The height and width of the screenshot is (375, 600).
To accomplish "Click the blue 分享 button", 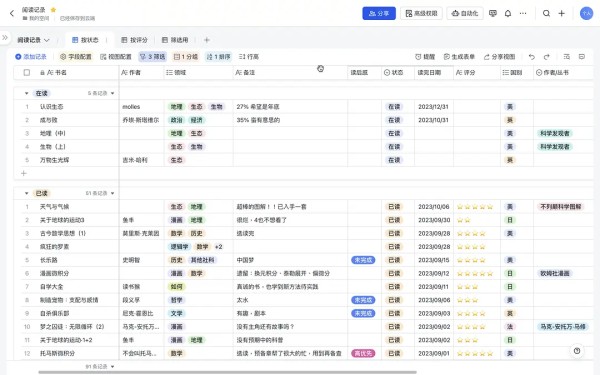I will 379,13.
